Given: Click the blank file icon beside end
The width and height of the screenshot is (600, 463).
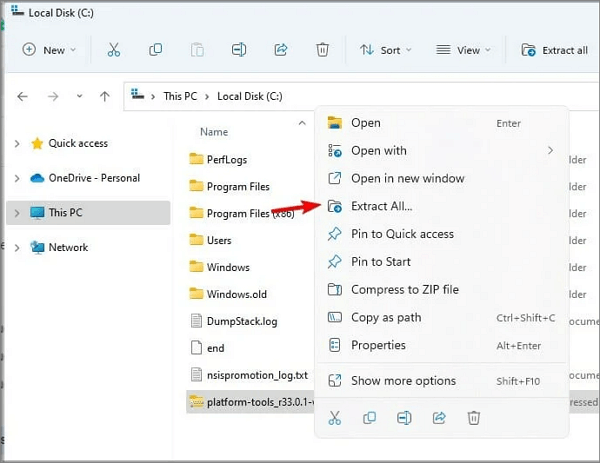Looking at the screenshot, I should click(x=196, y=347).
